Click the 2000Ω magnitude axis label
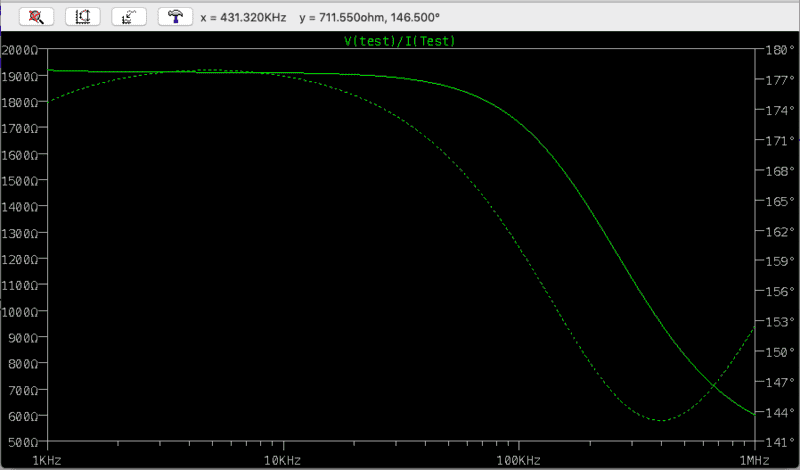 pyautogui.click(x=19, y=50)
